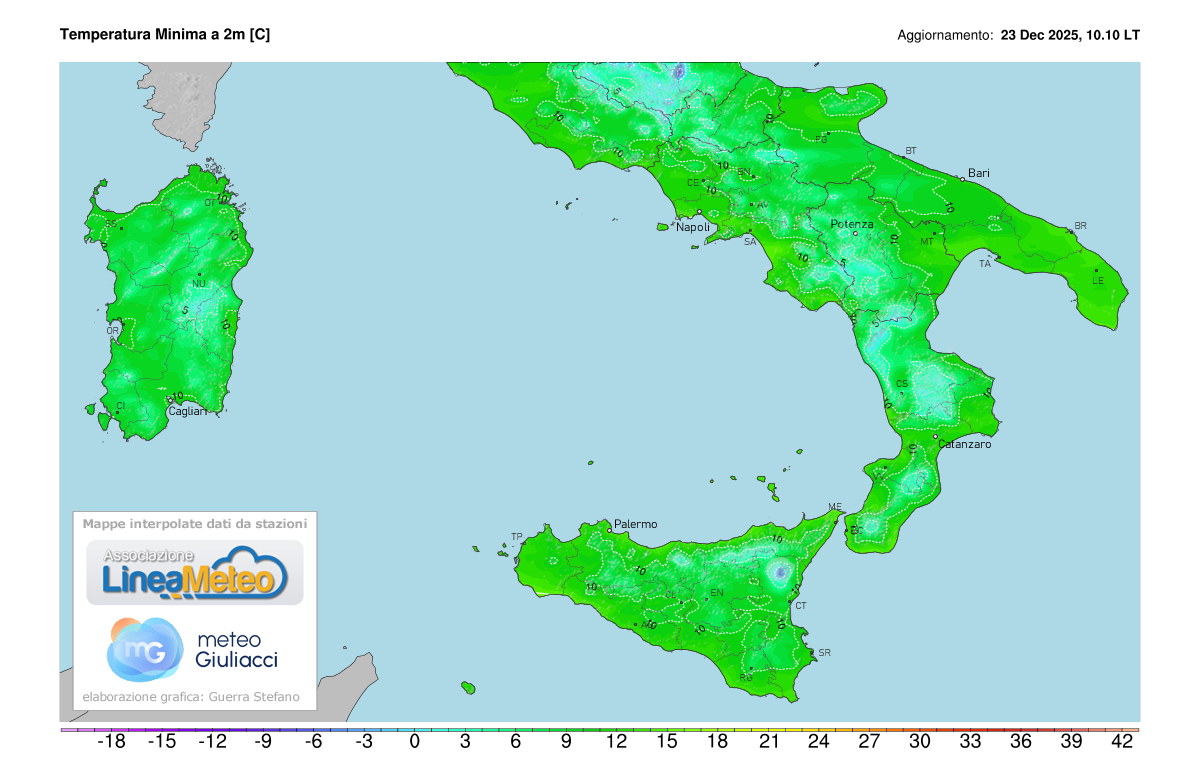Click the CS province label in Calabria
This screenshot has width=1200, height=770.
[x=902, y=384]
